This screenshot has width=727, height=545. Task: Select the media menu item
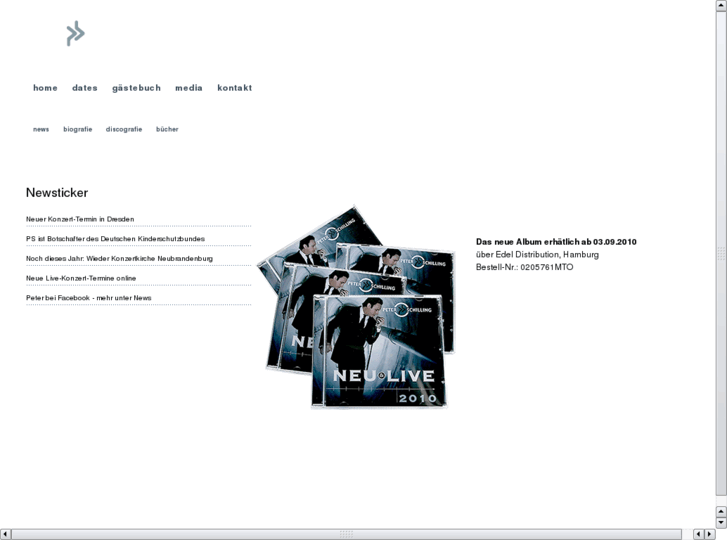(x=189, y=88)
